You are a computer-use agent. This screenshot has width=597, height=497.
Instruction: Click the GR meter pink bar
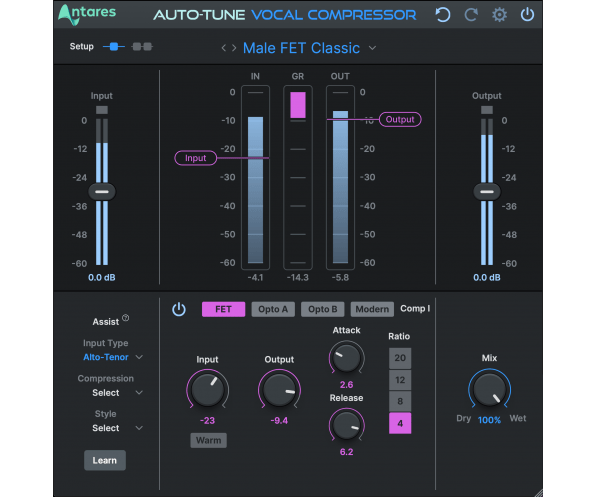298,105
